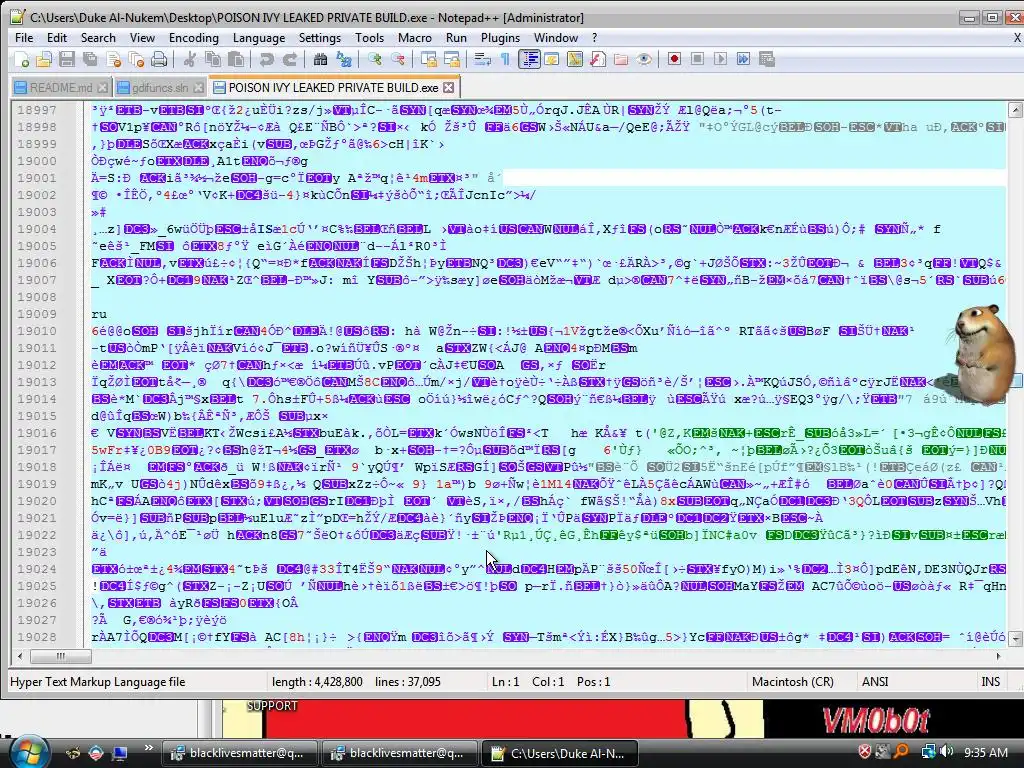Click the vertical scrollbar up arrow
Image resolution: width=1024 pixels, height=768 pixels.
pyautogui.click(x=1015, y=110)
